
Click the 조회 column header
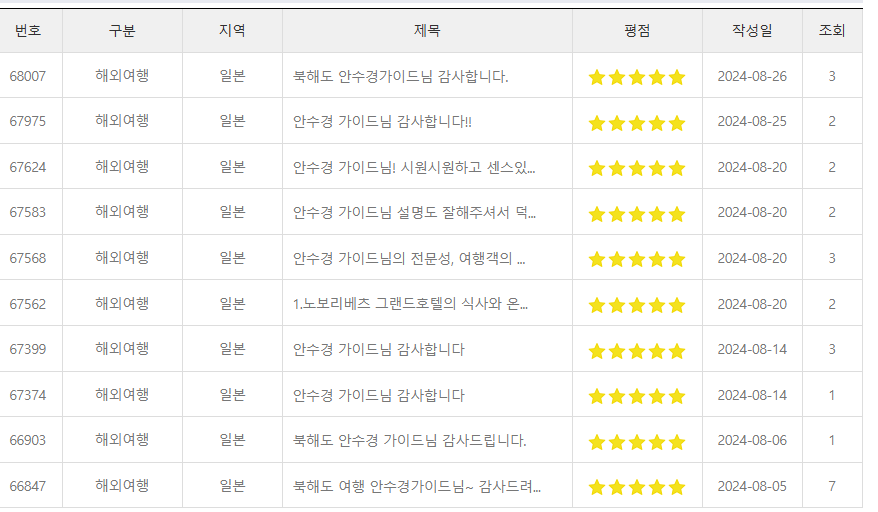click(x=832, y=30)
